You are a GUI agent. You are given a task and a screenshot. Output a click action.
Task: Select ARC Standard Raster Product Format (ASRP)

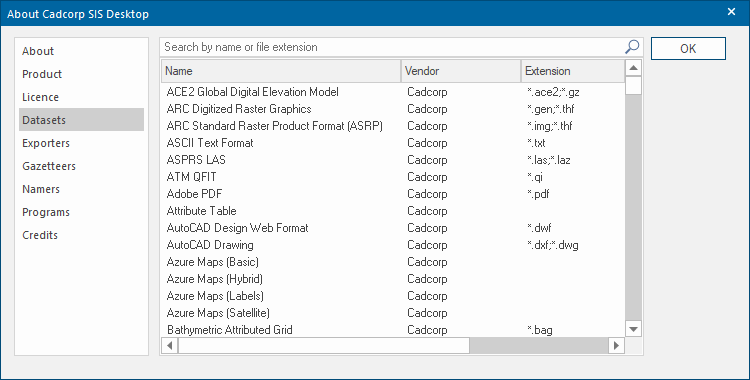click(393, 126)
